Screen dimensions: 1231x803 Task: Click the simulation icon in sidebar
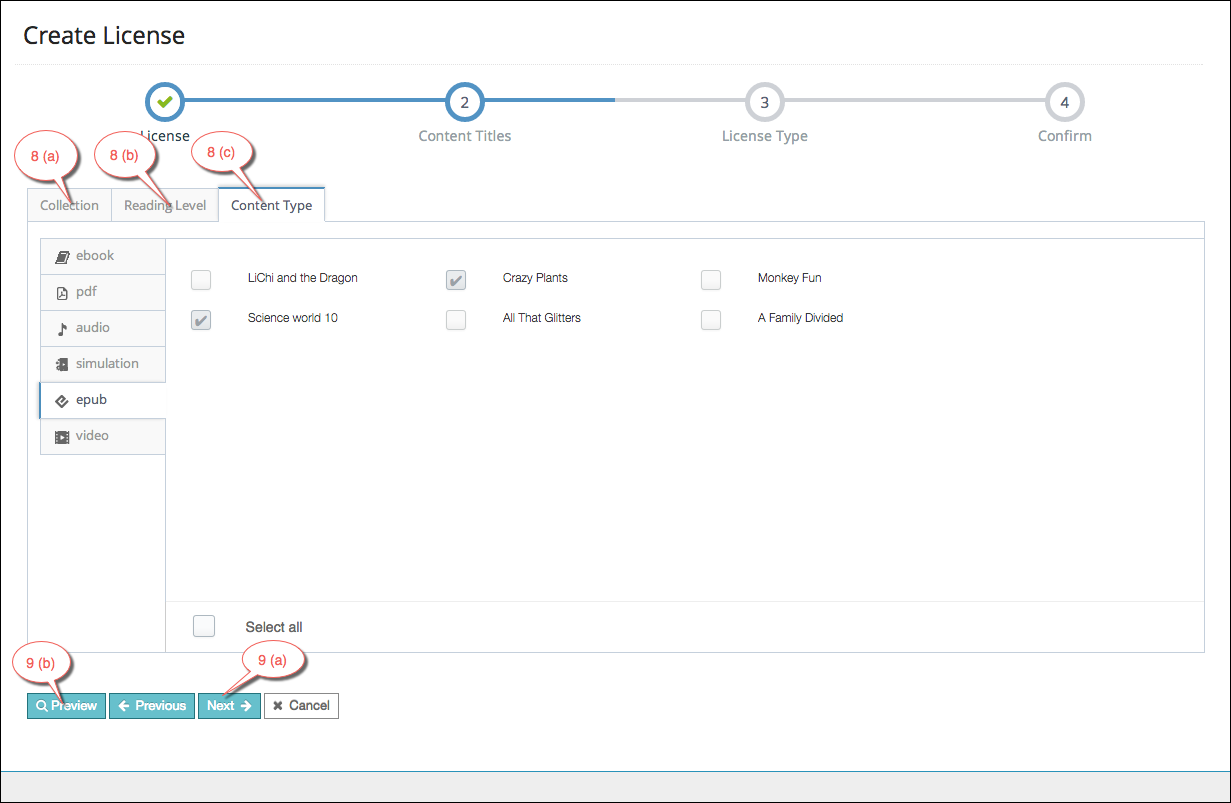(x=62, y=365)
